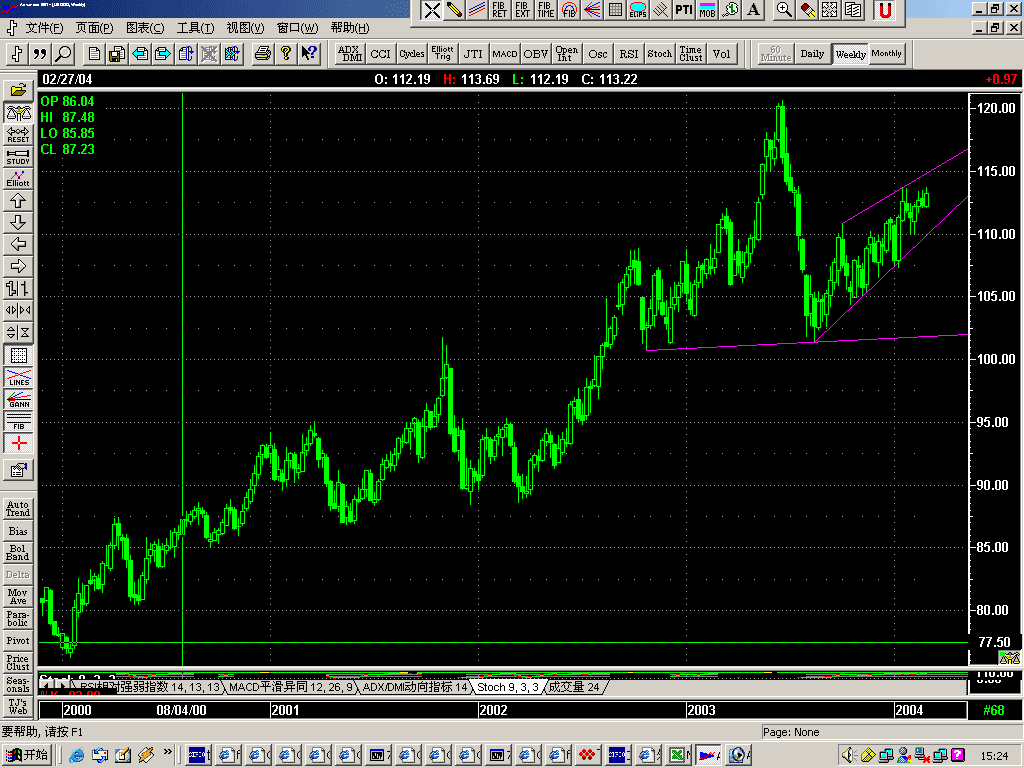Apply Bol Band from the sidebar
Viewport: 1024px width, 768px height.
click(18, 552)
